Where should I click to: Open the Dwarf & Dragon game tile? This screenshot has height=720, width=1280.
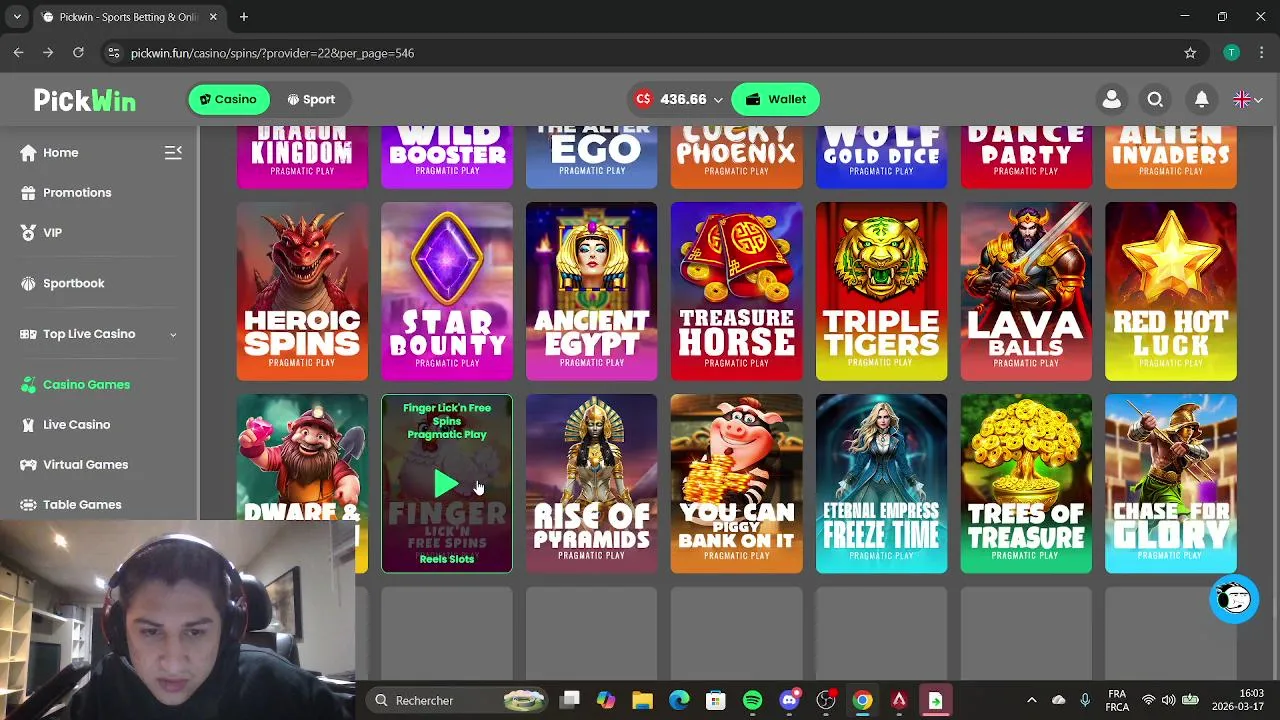[x=302, y=457]
